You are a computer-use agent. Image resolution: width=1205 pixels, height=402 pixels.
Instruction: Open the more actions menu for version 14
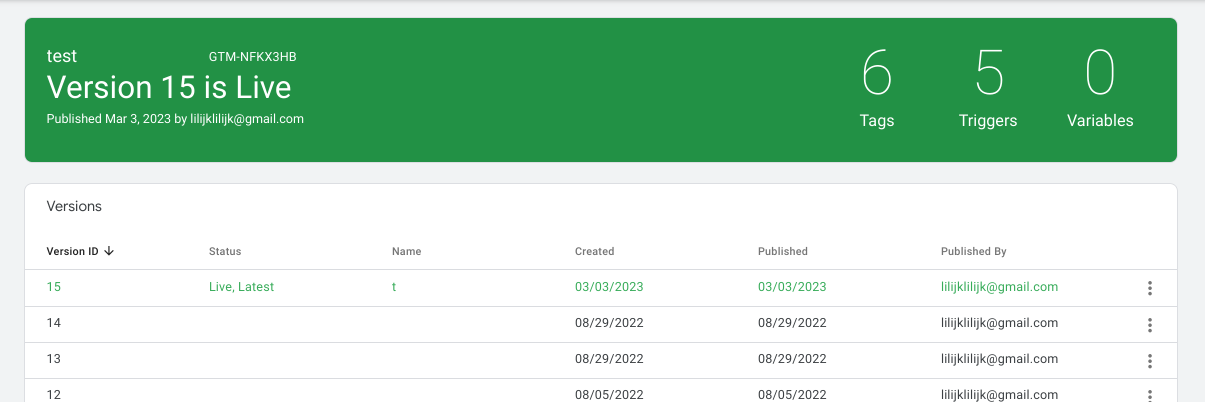tap(1150, 324)
